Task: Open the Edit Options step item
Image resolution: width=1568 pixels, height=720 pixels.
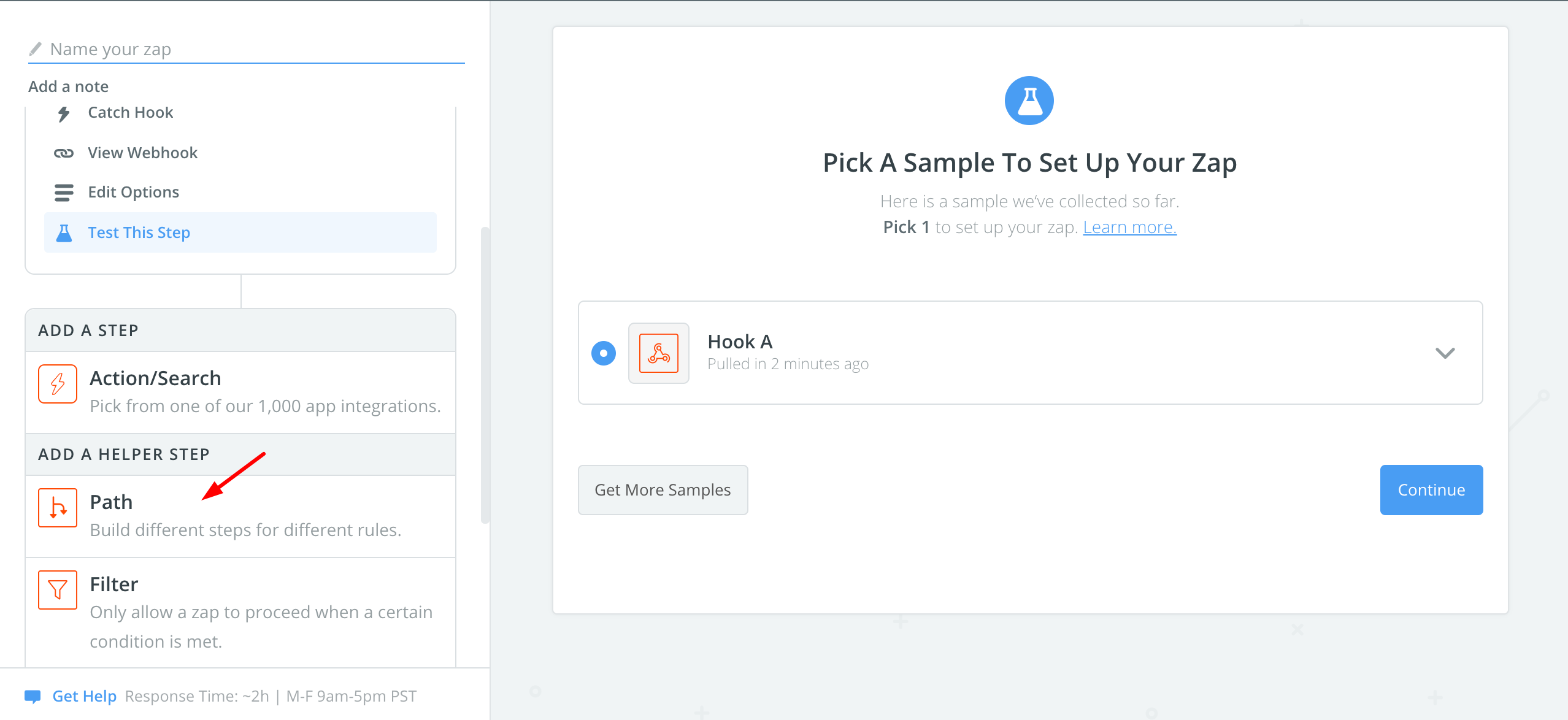Action: (240, 193)
